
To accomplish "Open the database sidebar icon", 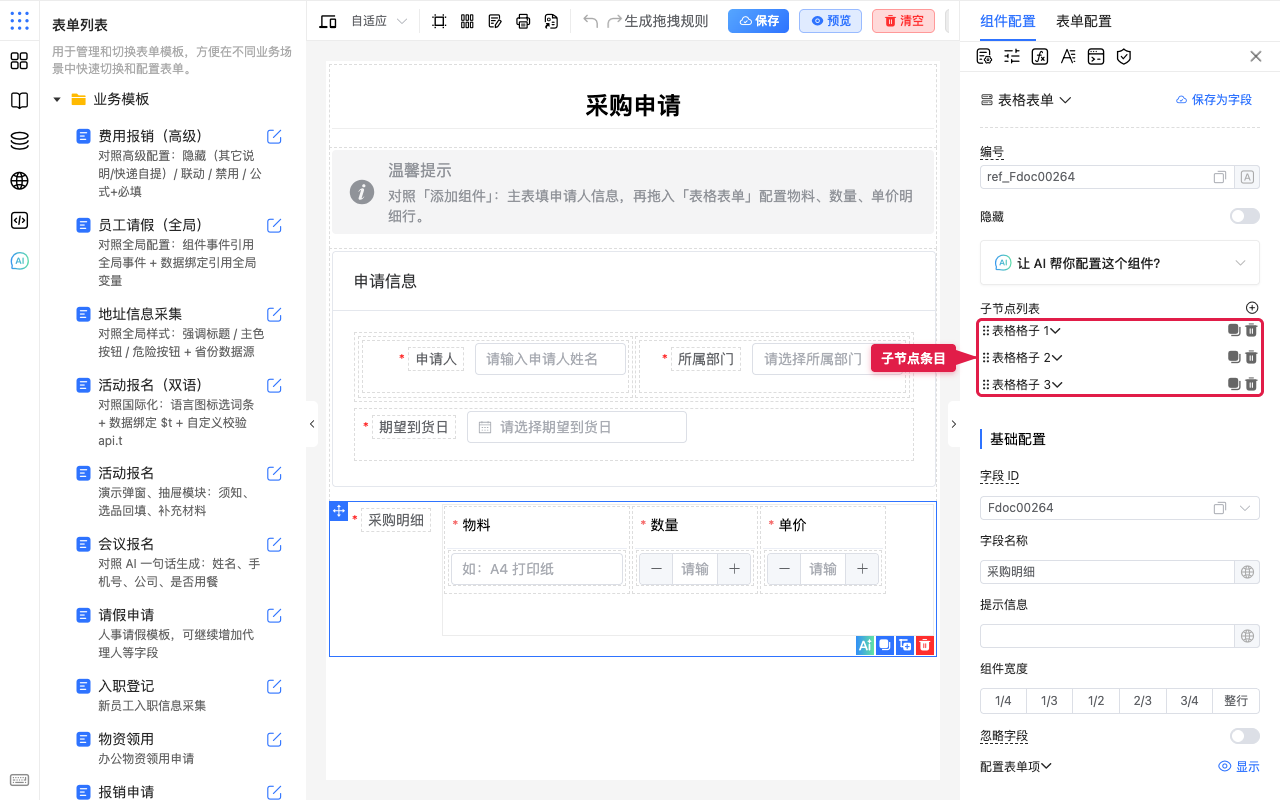I will (x=19, y=141).
